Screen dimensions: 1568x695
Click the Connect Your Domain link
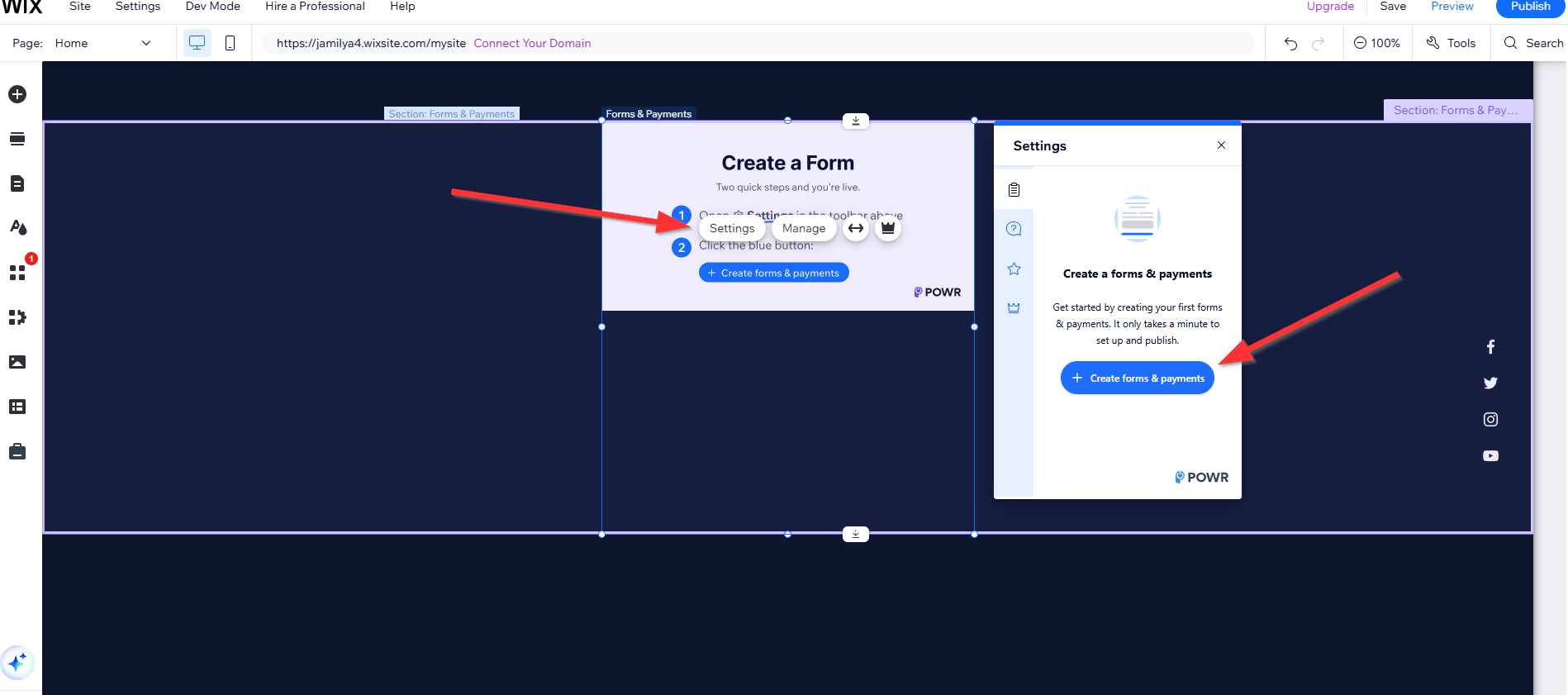tap(532, 43)
